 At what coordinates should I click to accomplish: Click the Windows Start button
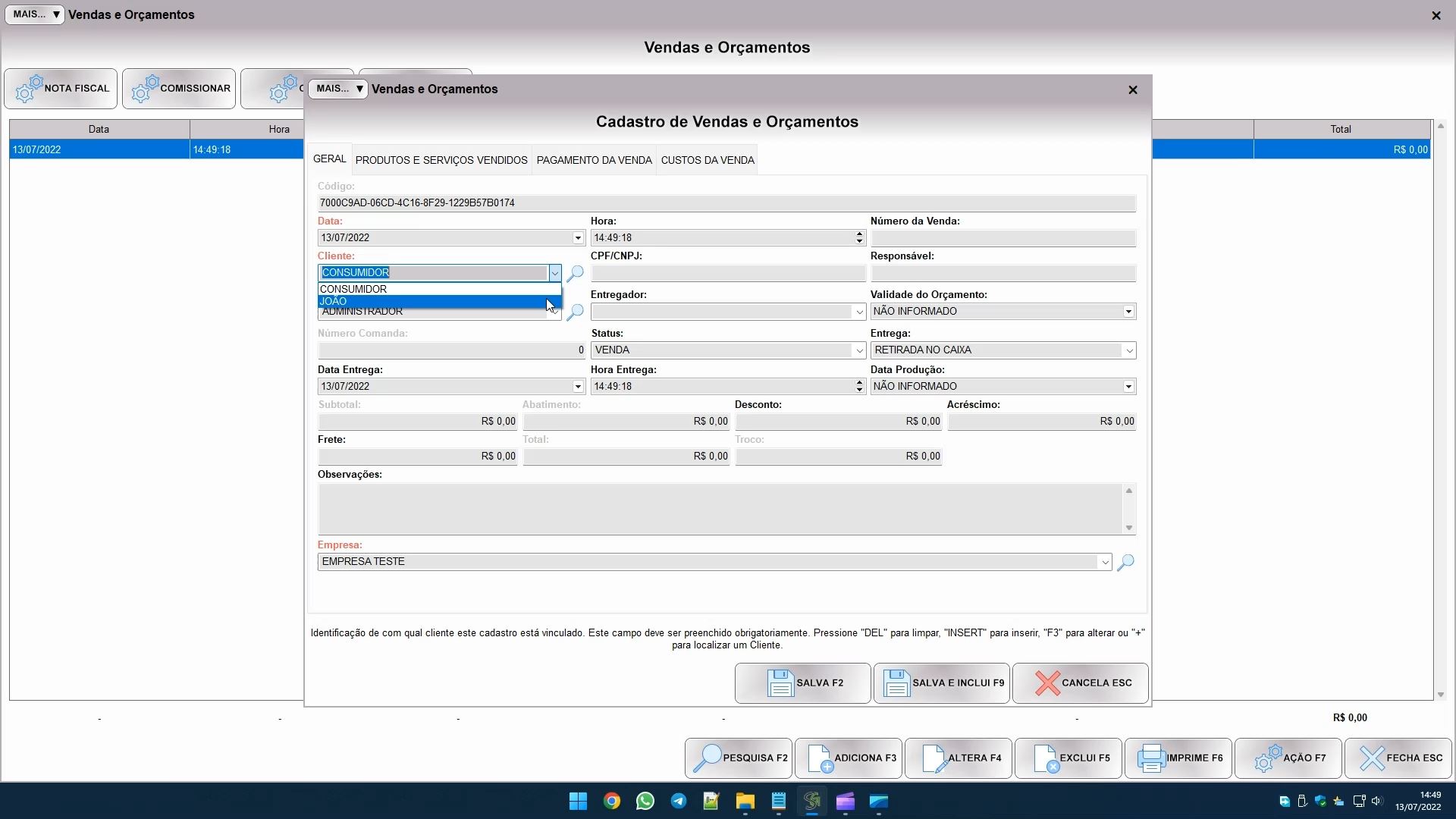578,802
